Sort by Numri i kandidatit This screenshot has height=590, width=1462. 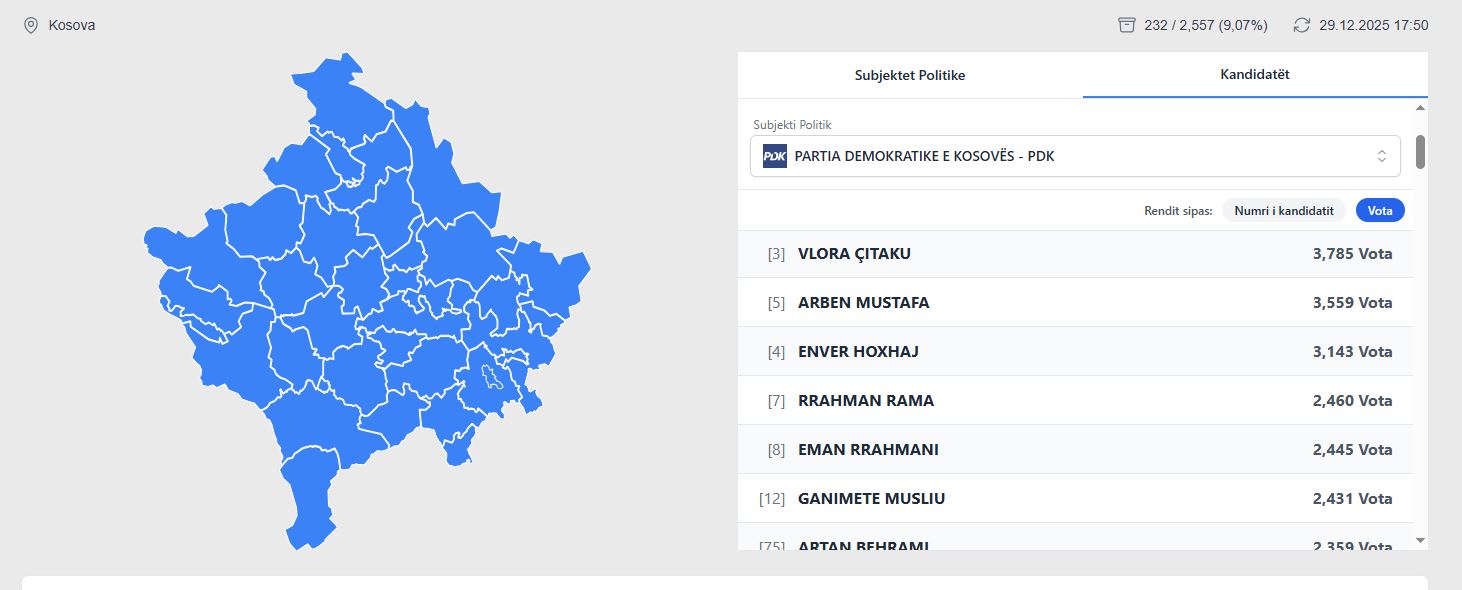pos(1283,211)
